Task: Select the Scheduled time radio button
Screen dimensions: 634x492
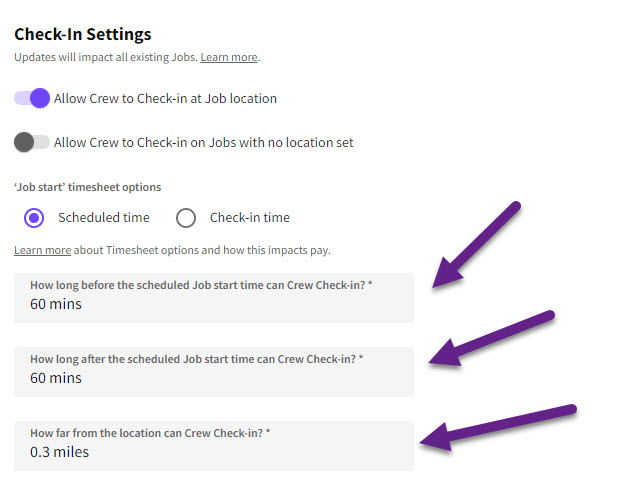Action: [x=34, y=217]
